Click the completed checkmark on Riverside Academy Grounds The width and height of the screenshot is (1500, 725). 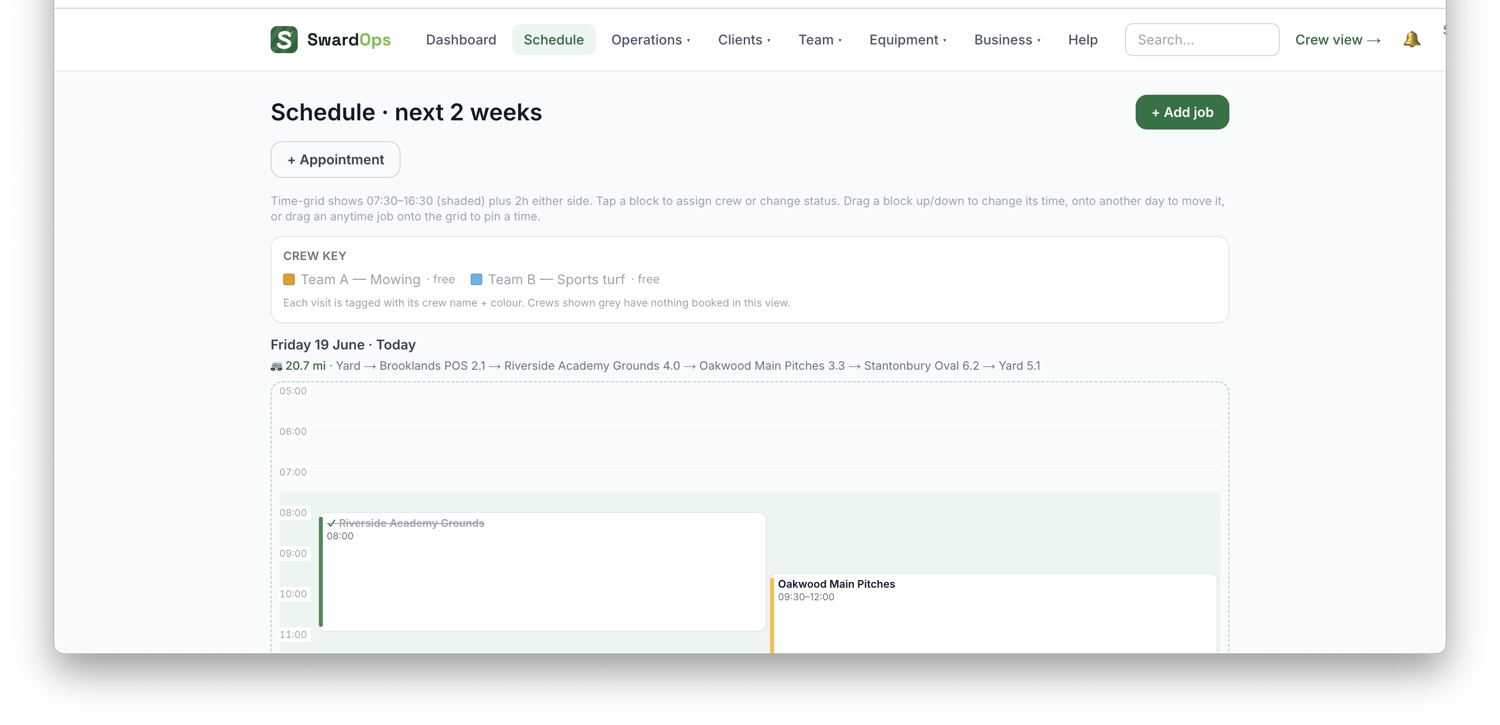(331, 523)
